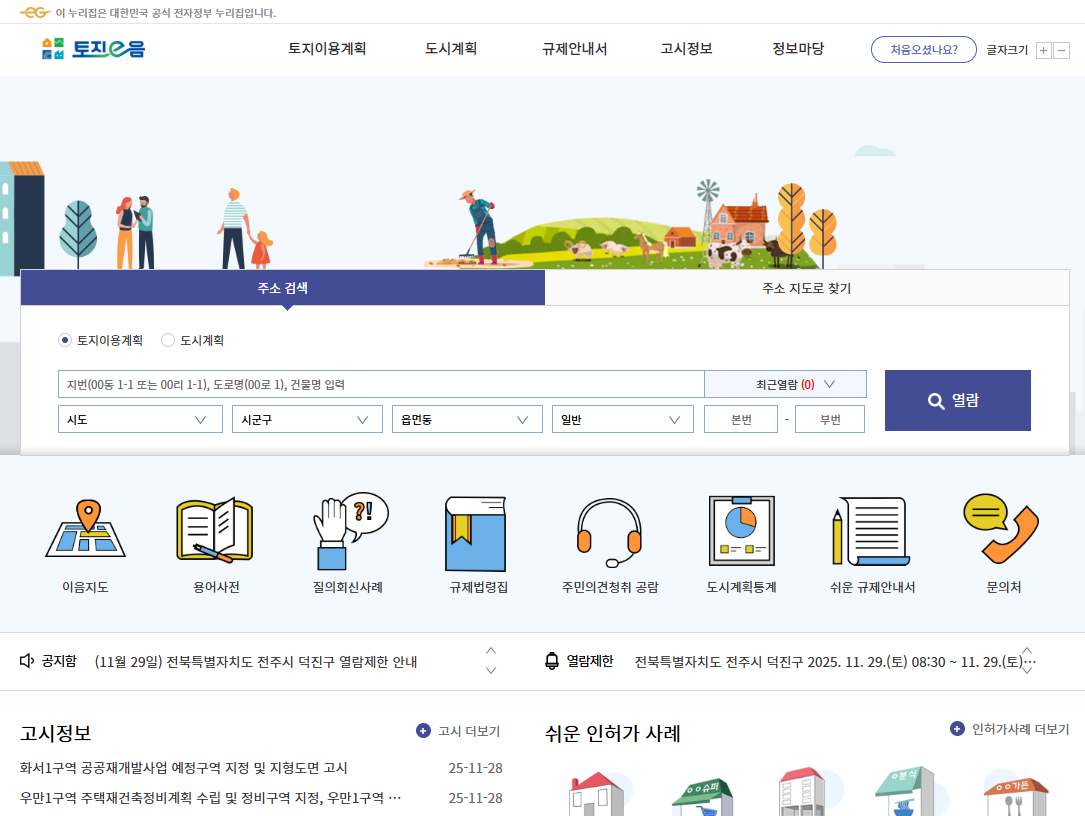This screenshot has width=1085, height=816.
Task: Expand the 시도 region dropdown
Action: pos(140,418)
